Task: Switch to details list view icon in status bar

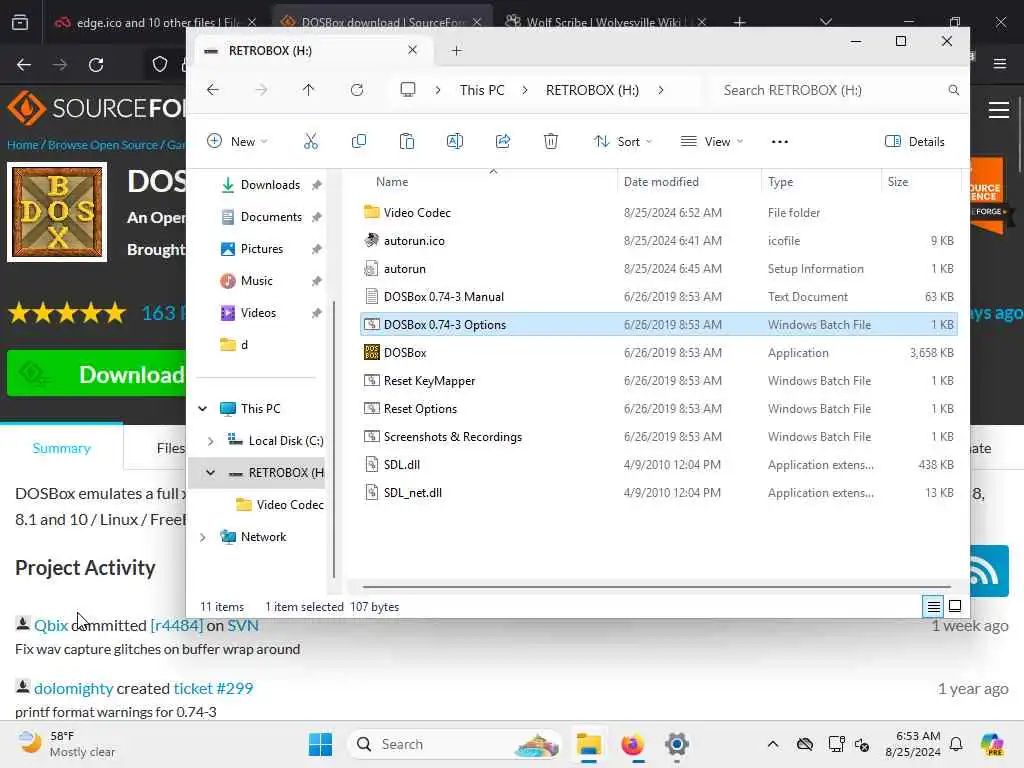Action: (933, 607)
